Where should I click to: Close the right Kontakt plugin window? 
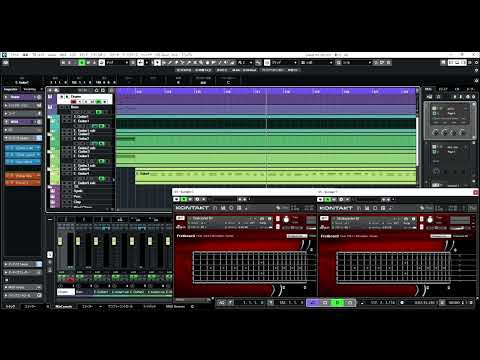(476, 192)
